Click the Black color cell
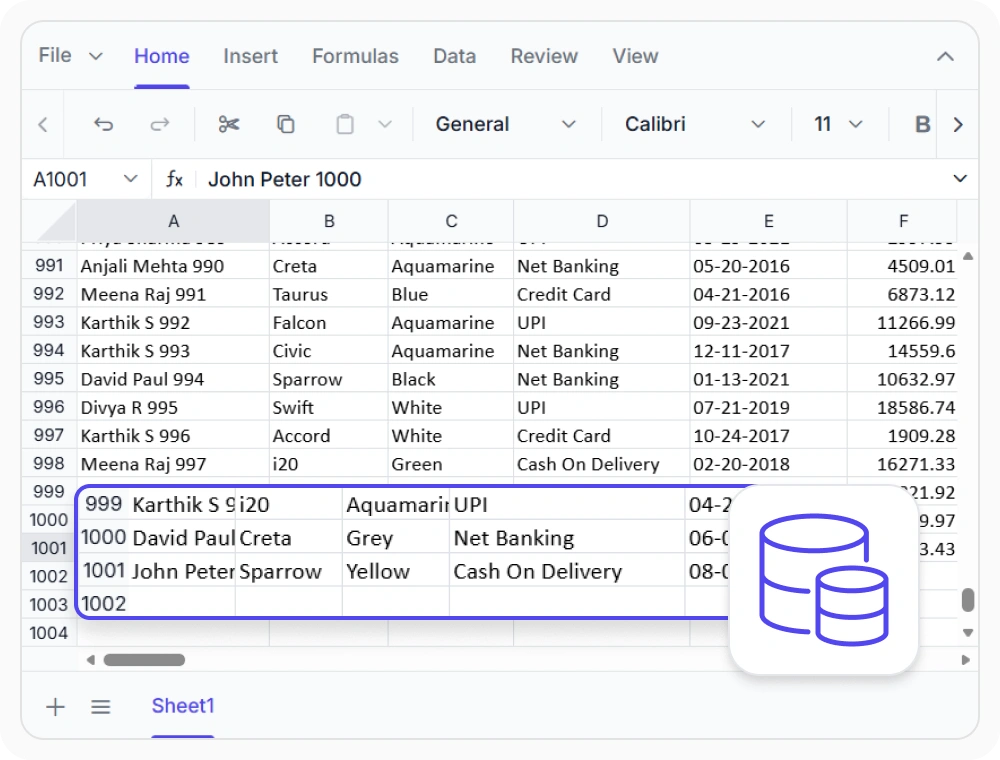 [x=451, y=379]
